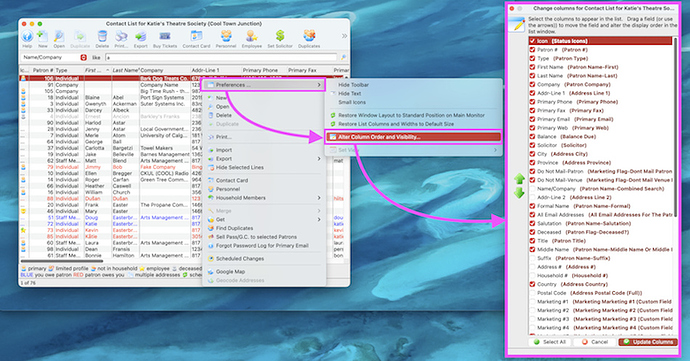The width and height of the screenshot is (690, 361).
Task: Click the Export toolbar icon
Action: (x=140, y=37)
